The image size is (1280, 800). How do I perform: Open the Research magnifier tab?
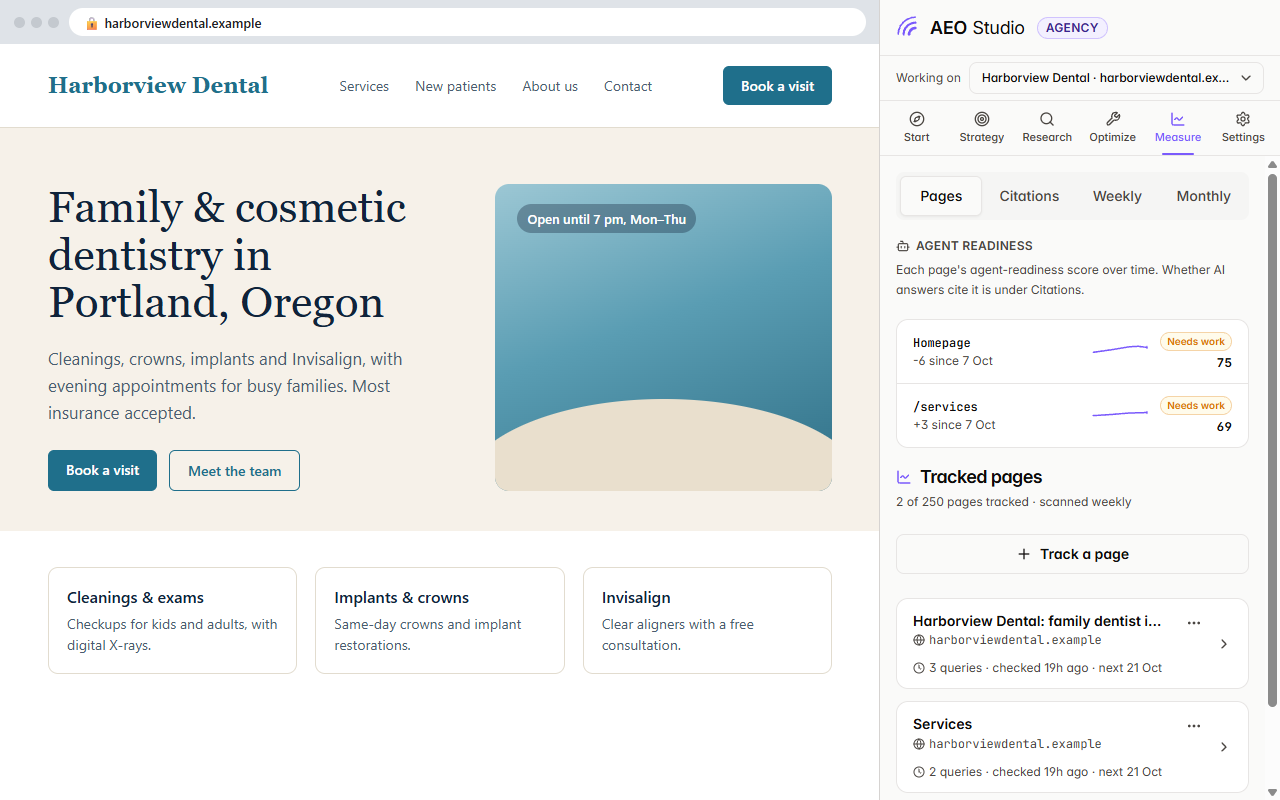[1047, 127]
